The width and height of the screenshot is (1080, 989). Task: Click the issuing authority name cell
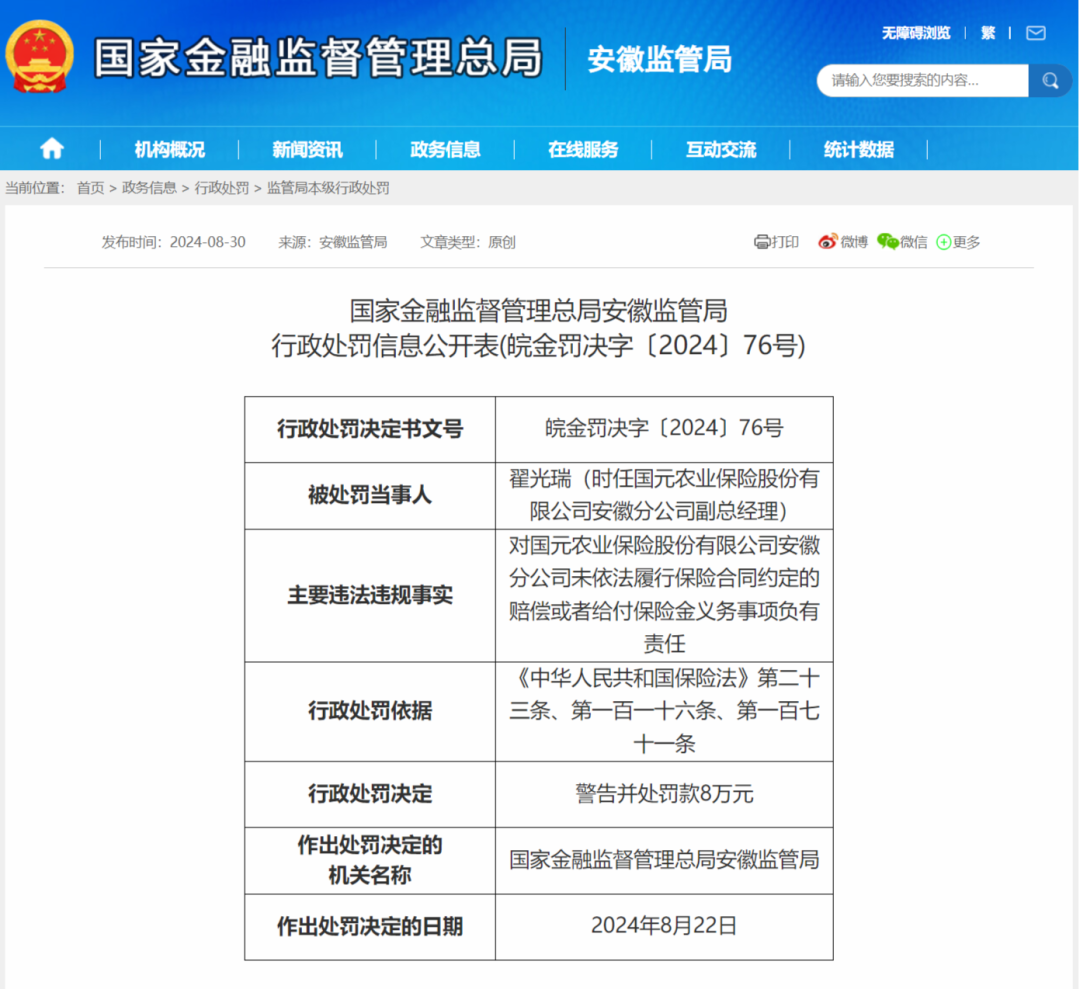coord(665,860)
